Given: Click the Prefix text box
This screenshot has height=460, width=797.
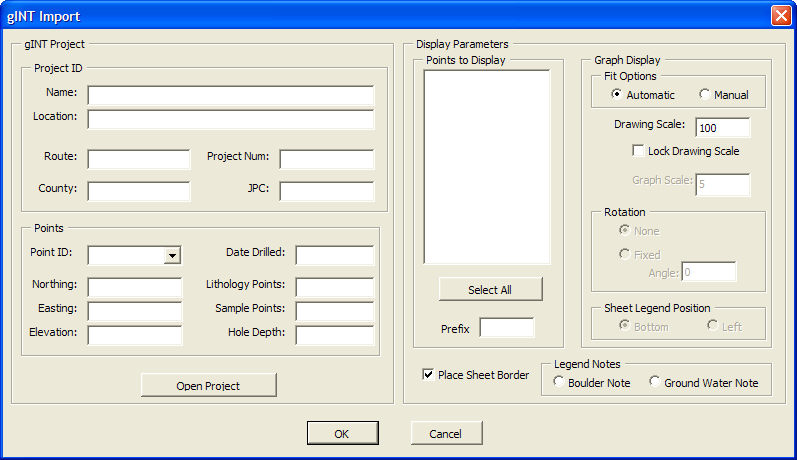Looking at the screenshot, I should click(x=506, y=328).
